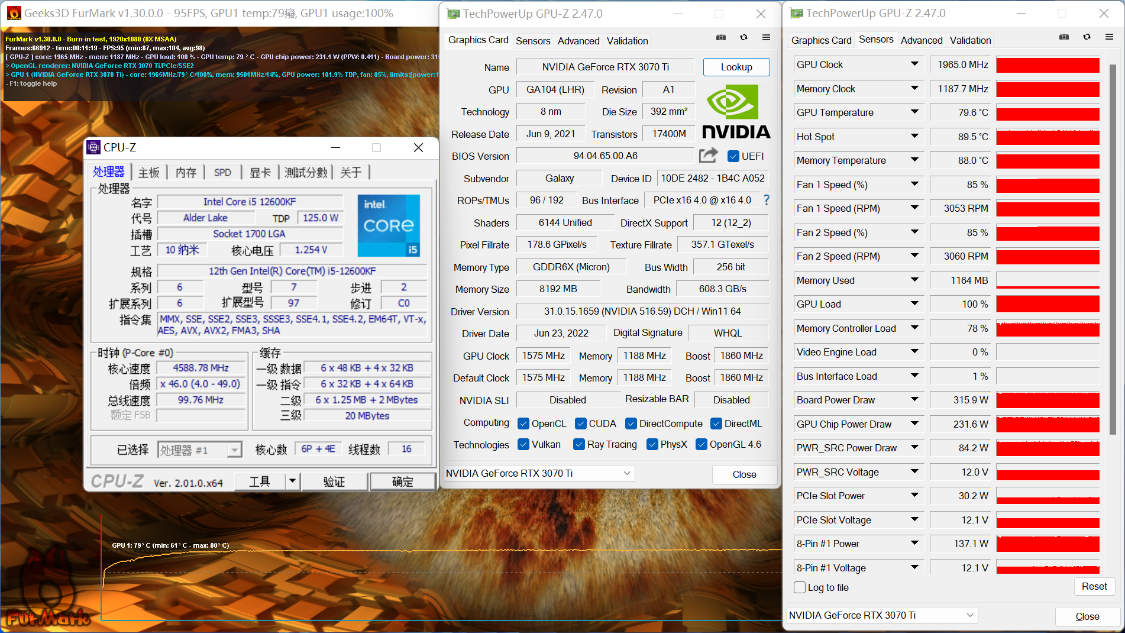
Task: Open the Hot Spot sensor dropdown arrow
Action: click(914, 136)
